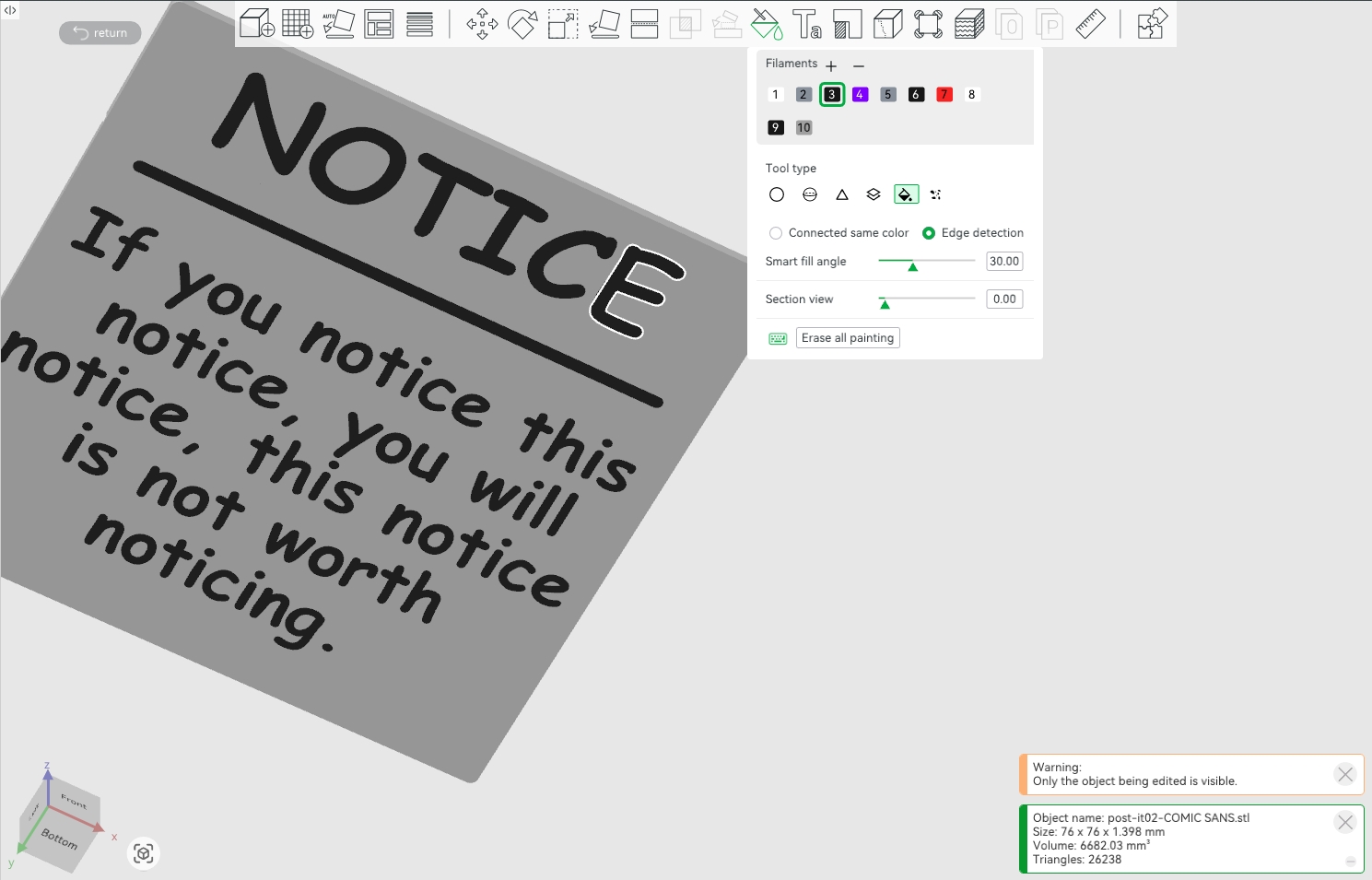Dismiss the visibility warning notification
This screenshot has height=880, width=1372.
tap(1345, 774)
